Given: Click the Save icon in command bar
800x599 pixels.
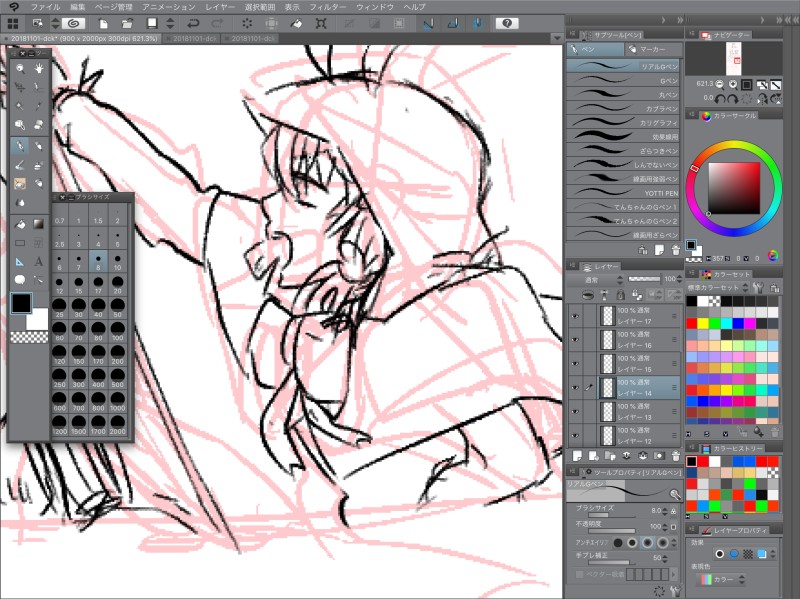Looking at the screenshot, I should (x=152, y=23).
